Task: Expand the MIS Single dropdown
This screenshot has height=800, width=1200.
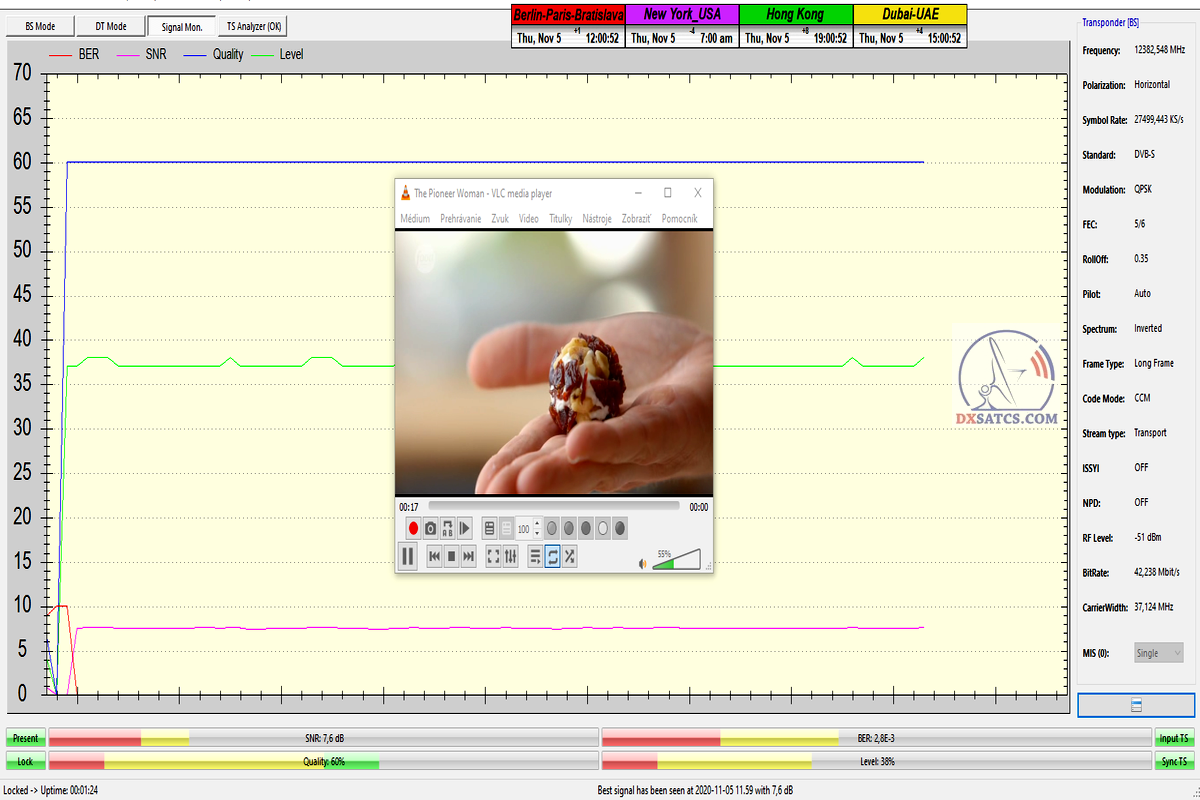Action: (x=1158, y=653)
